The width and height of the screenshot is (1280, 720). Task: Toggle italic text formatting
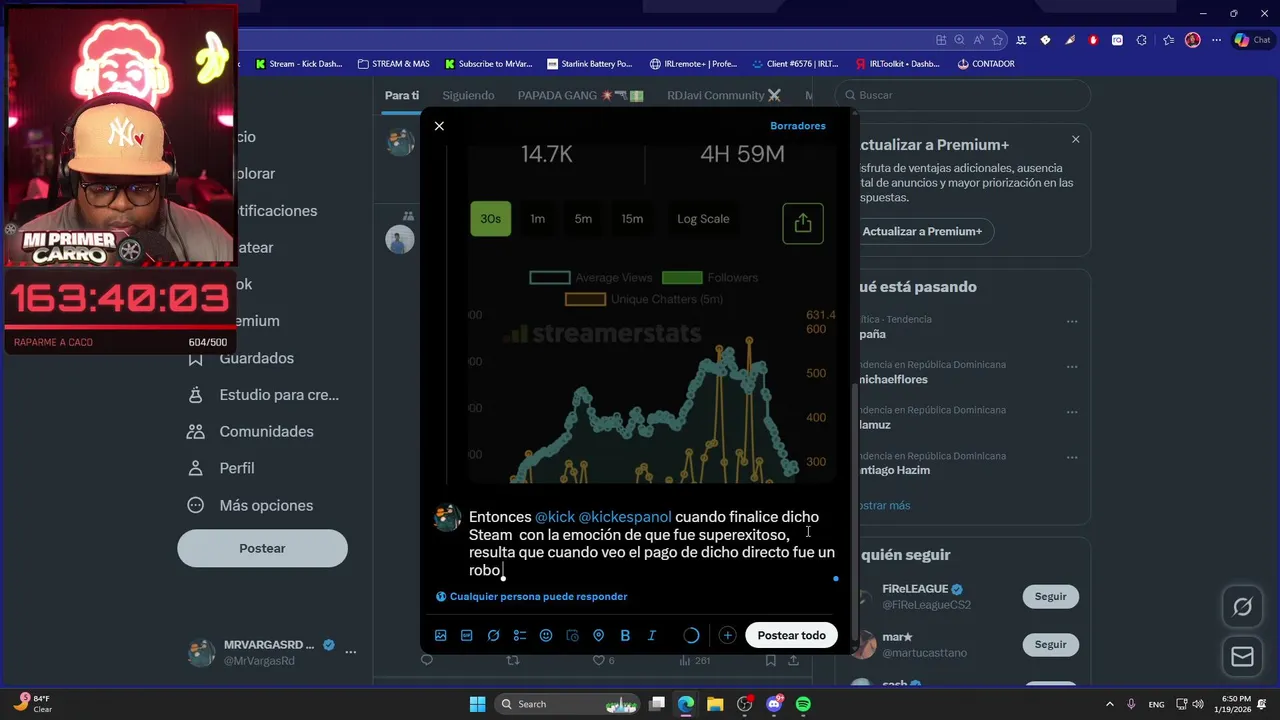[x=652, y=635]
